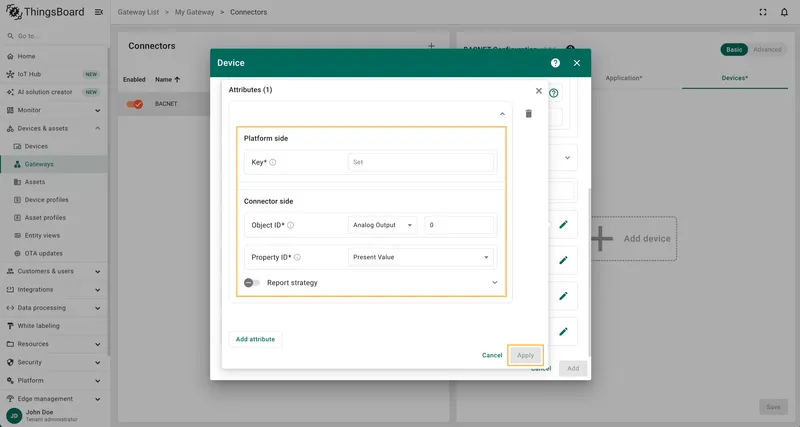This screenshot has height=427, width=800.
Task: Open Device profiles
Action: (x=54, y=199)
